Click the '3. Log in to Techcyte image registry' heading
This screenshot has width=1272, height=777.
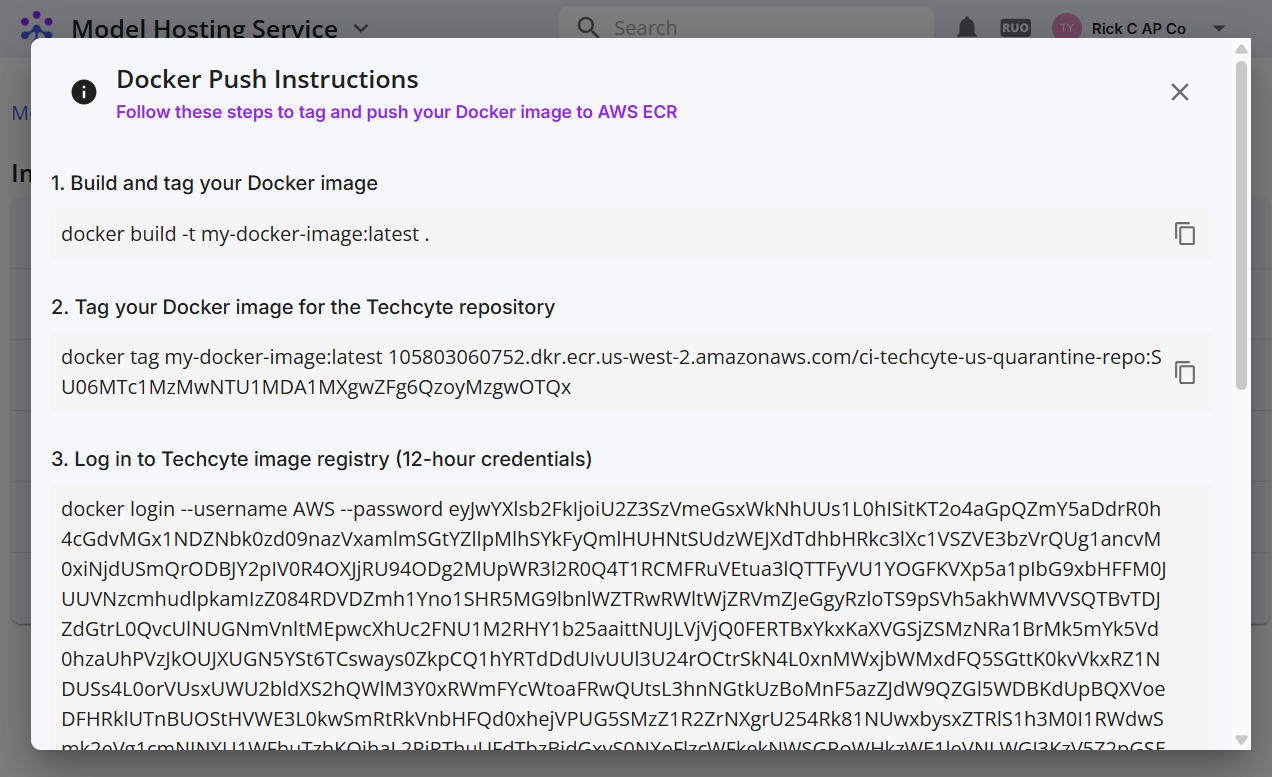coord(322,459)
